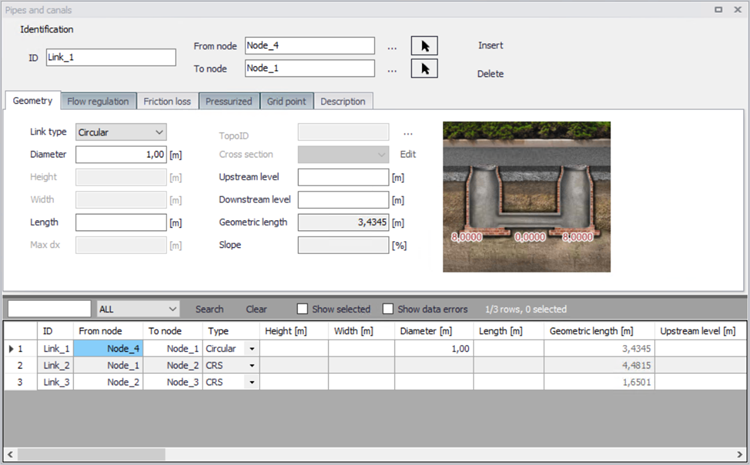
Task: Select Link_2 ID cell in table
Action: pos(55,365)
